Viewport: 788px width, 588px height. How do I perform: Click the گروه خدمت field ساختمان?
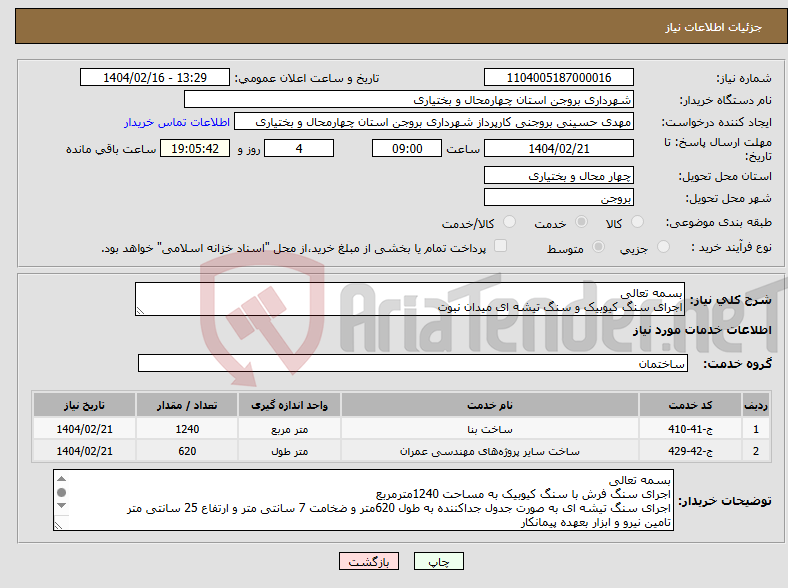coord(413,363)
